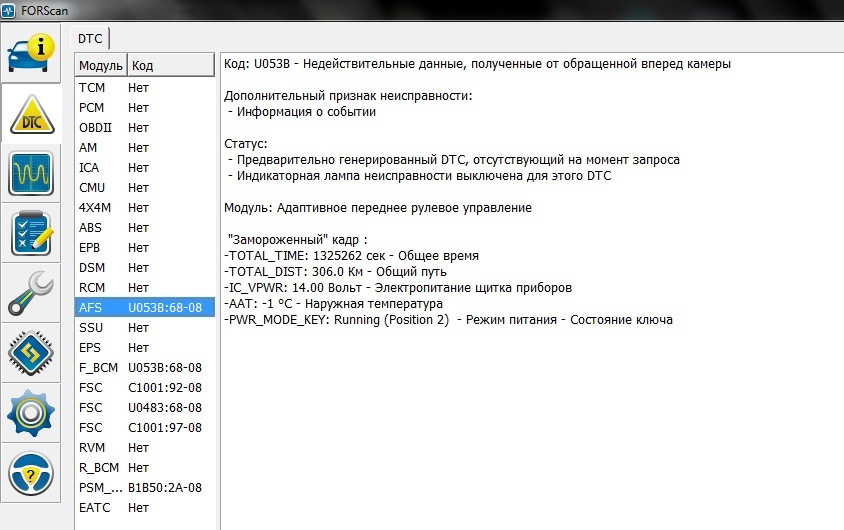Screen dimensions: 844x530
Task: Select the RCM module row
Action: coord(144,287)
